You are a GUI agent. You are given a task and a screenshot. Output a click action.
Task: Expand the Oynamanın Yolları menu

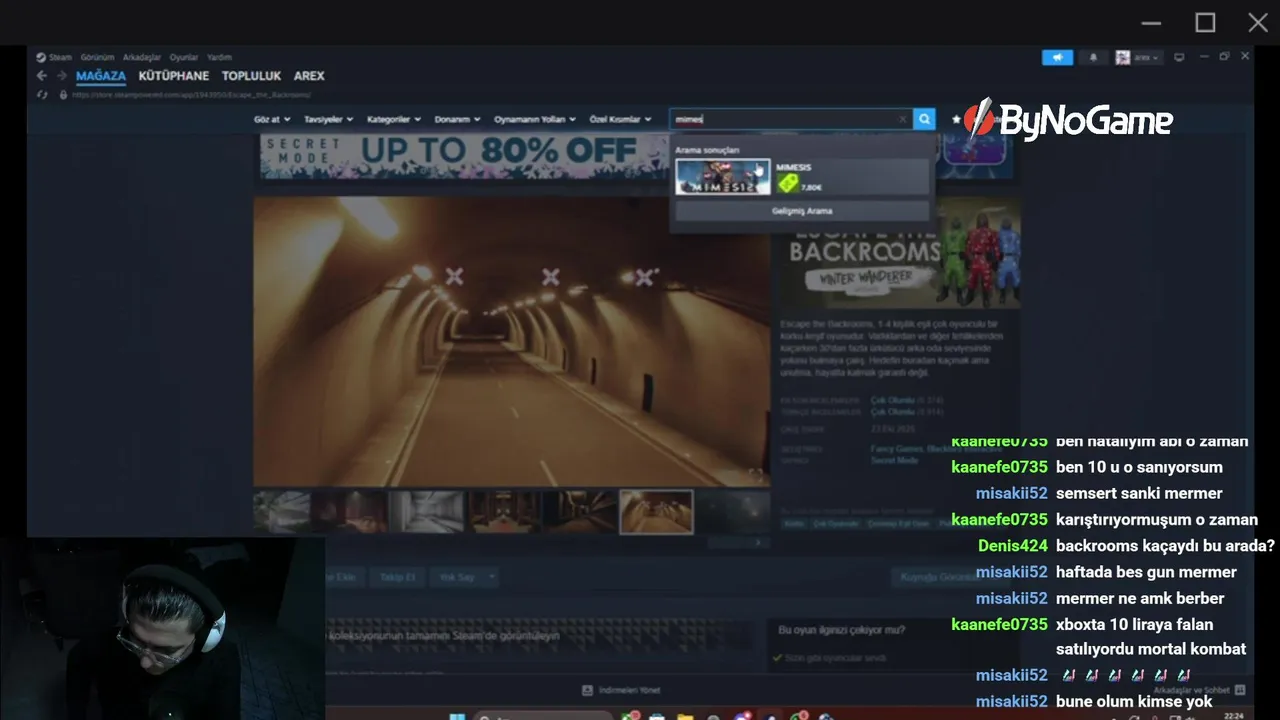[x=536, y=119]
